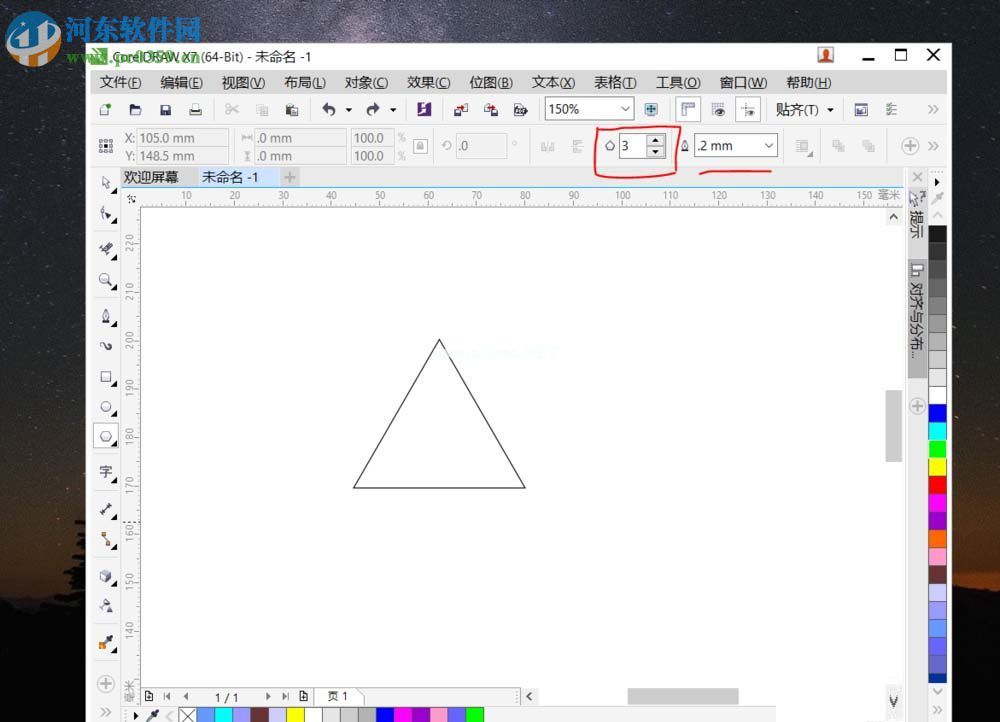Open the 效果 menu
The image size is (1000, 722).
pos(428,83)
